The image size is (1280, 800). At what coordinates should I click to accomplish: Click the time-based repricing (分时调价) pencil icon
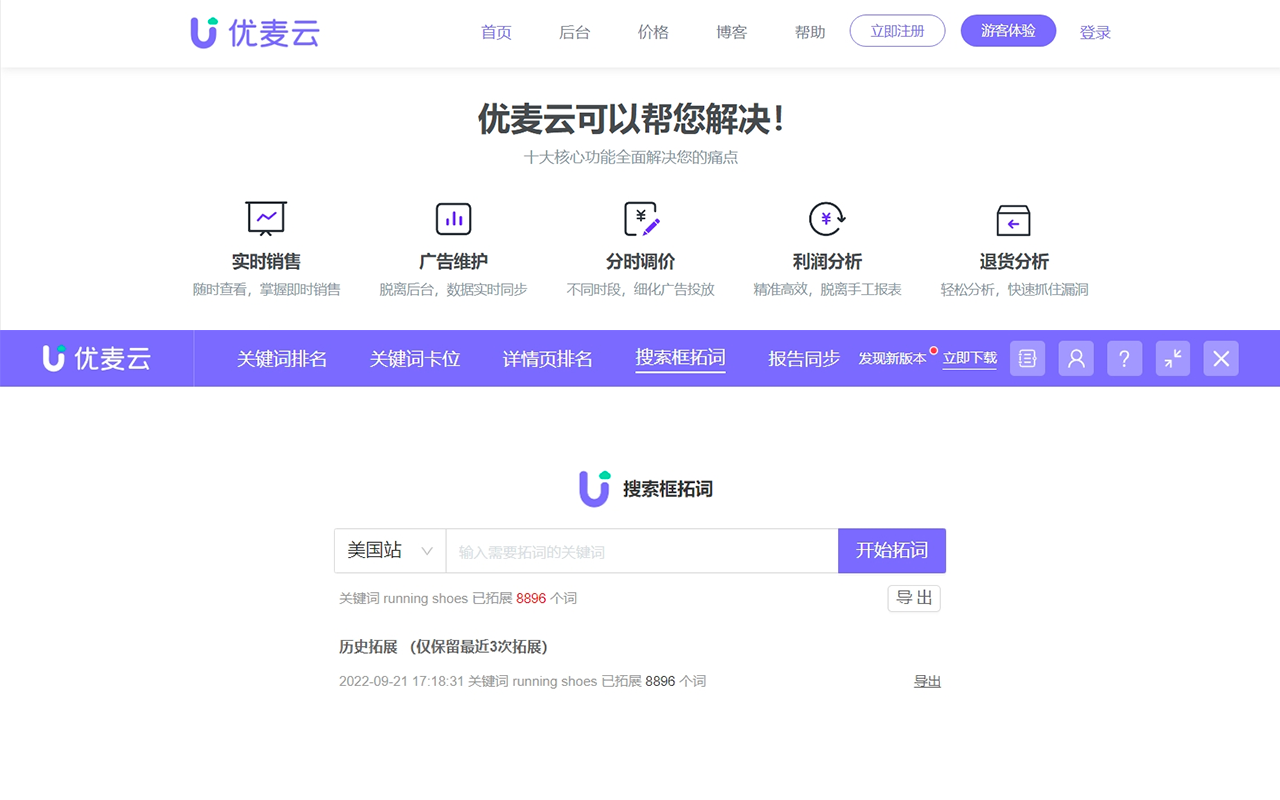pyautogui.click(x=640, y=218)
